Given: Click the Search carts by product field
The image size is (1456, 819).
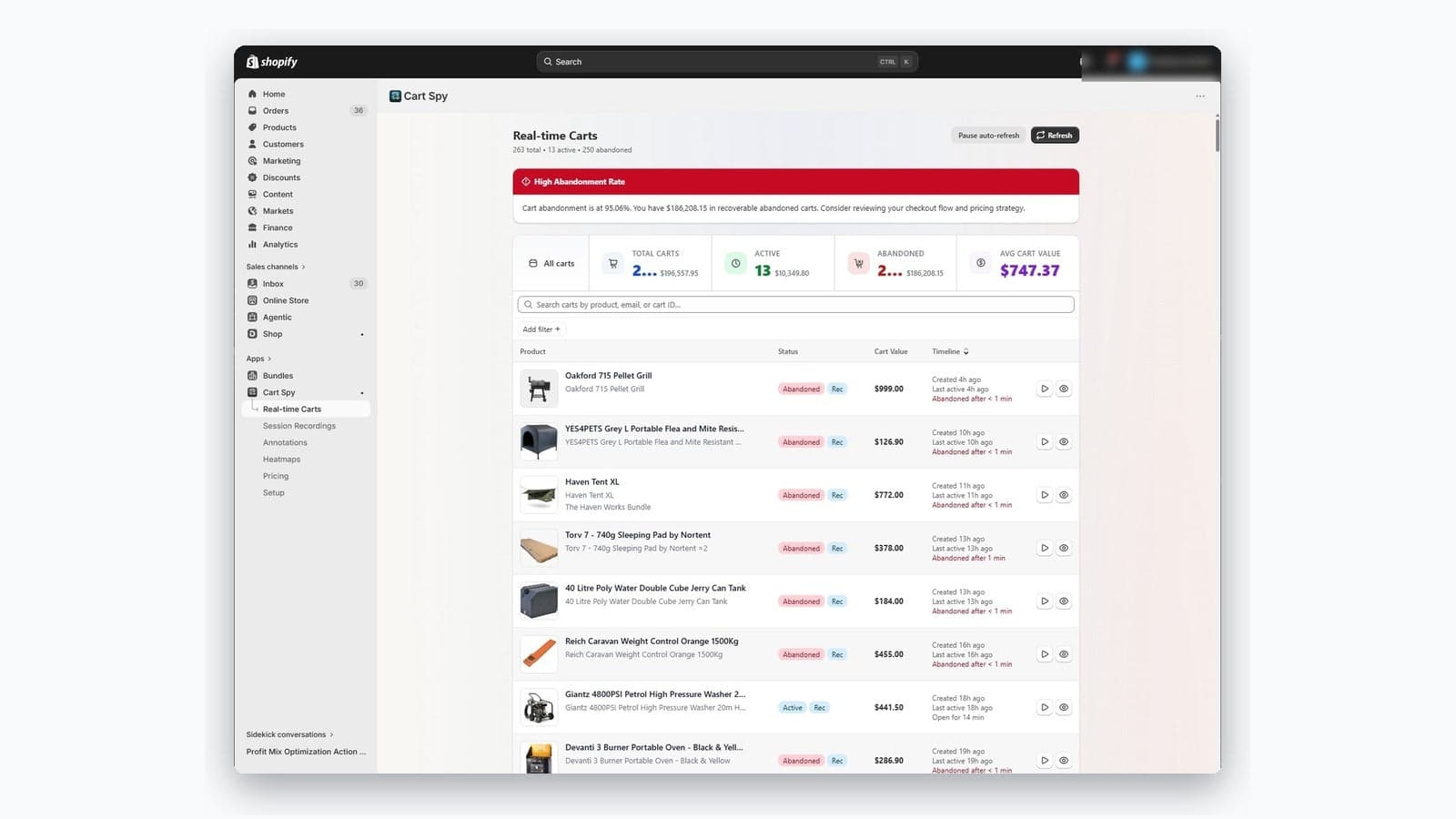Looking at the screenshot, I should pyautogui.click(x=795, y=305).
